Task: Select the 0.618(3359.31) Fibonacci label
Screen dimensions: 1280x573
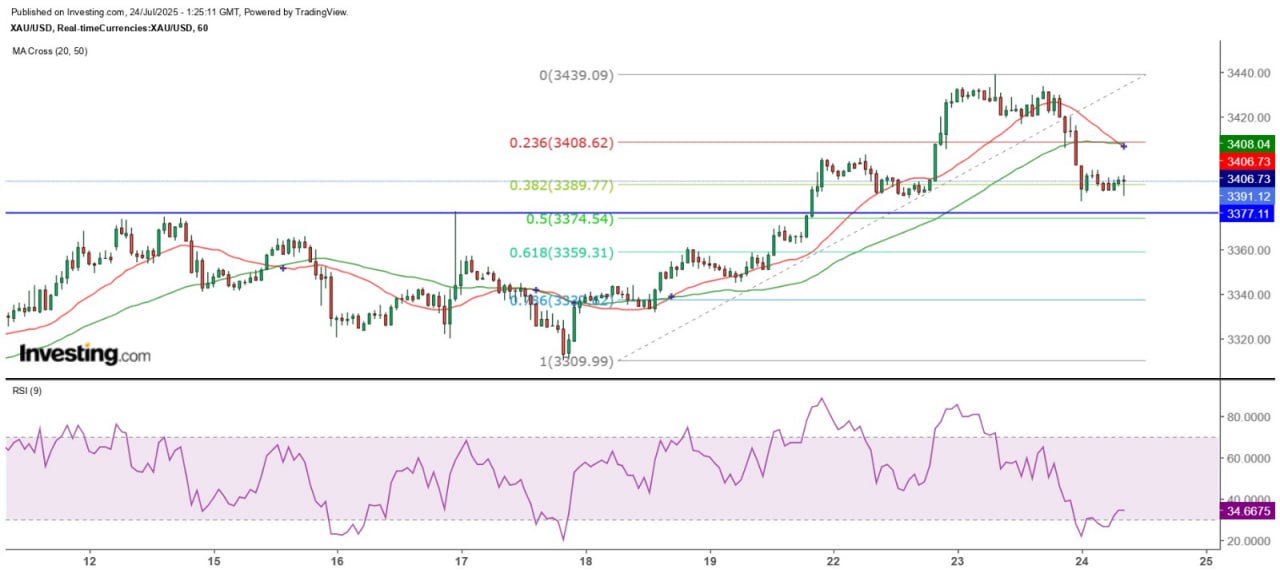Action: click(x=562, y=253)
